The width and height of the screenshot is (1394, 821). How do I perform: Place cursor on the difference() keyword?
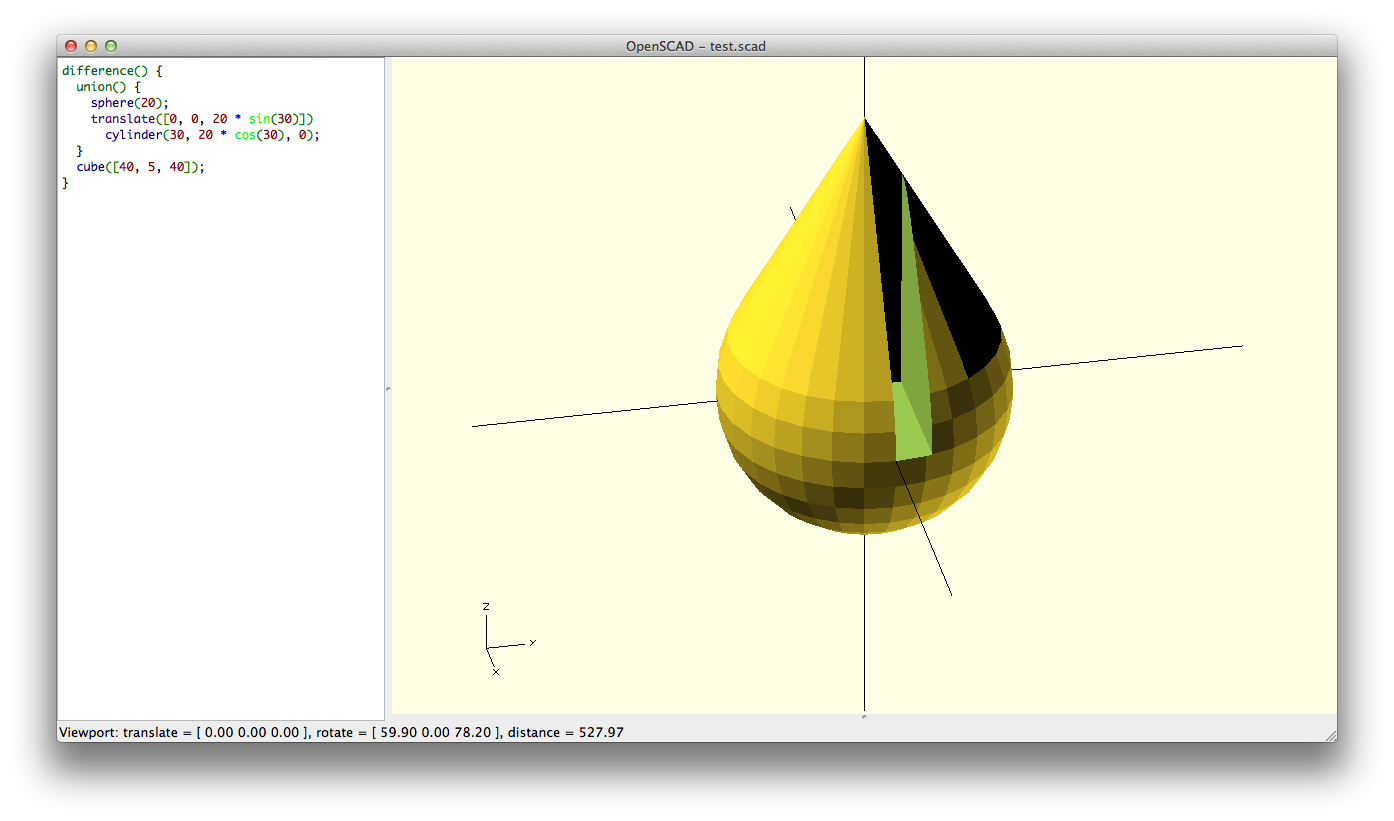click(x=98, y=71)
